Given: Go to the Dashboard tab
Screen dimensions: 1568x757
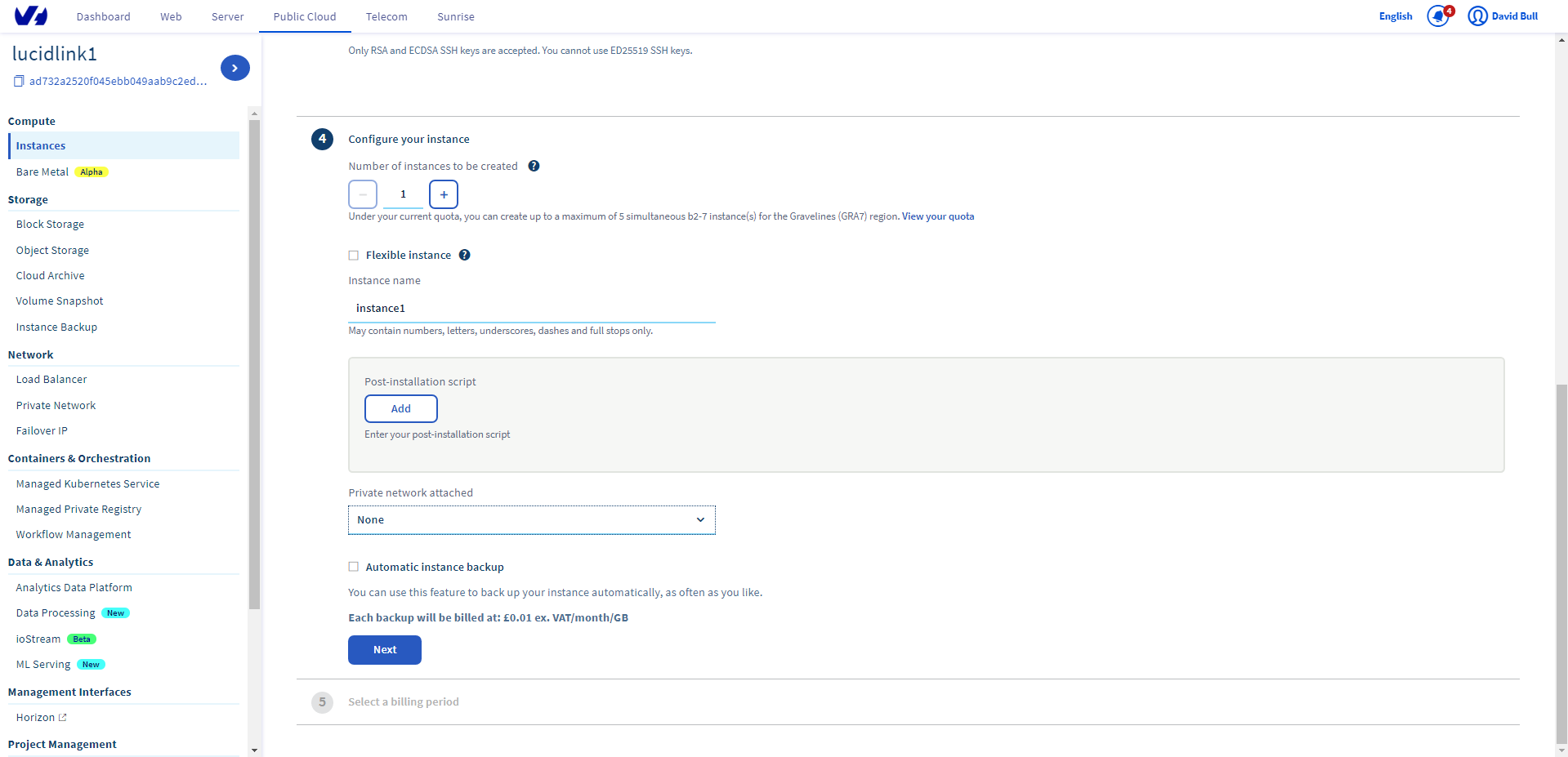Looking at the screenshot, I should [104, 16].
